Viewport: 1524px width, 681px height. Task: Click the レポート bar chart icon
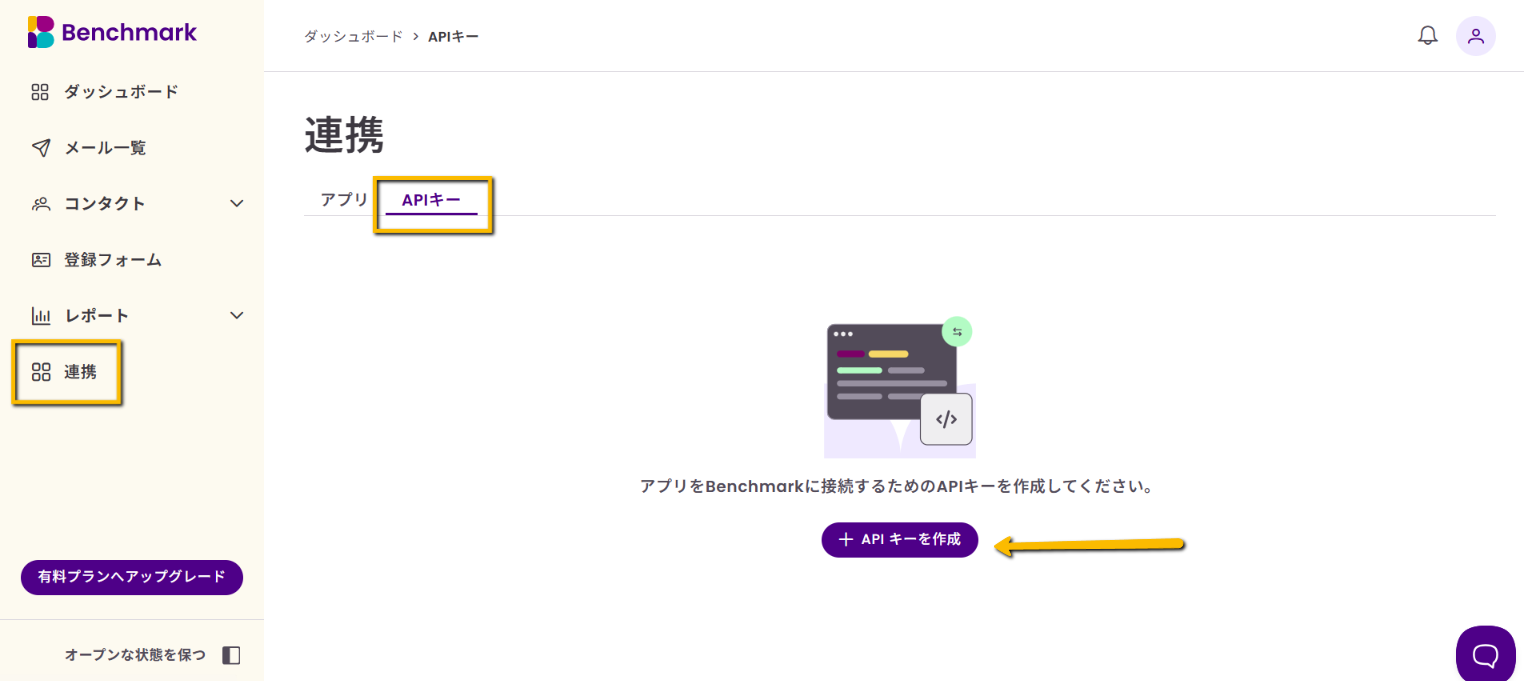coord(40,316)
